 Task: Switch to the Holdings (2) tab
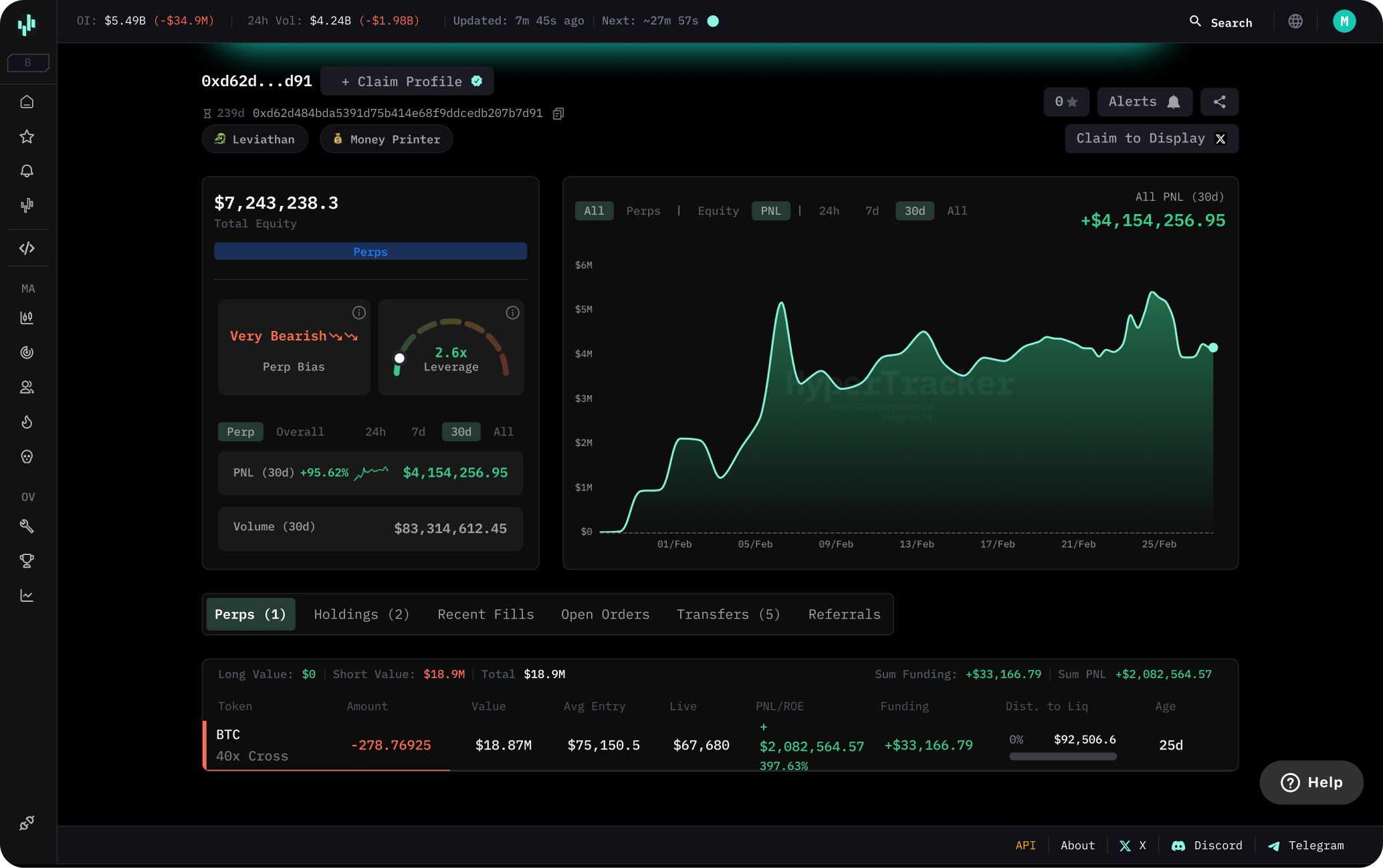[x=361, y=614]
